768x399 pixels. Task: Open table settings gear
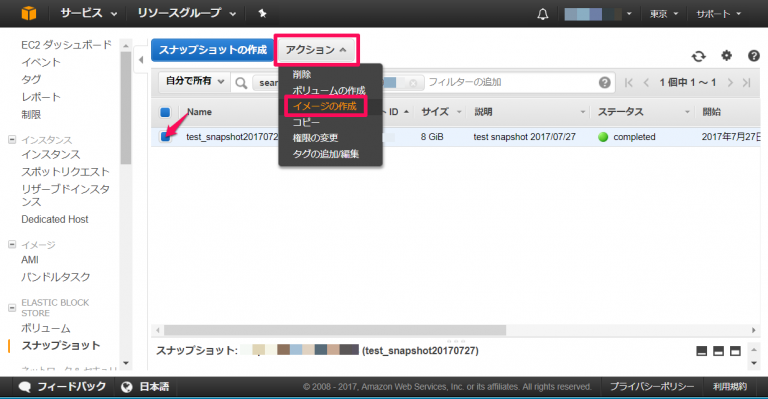tap(726, 56)
